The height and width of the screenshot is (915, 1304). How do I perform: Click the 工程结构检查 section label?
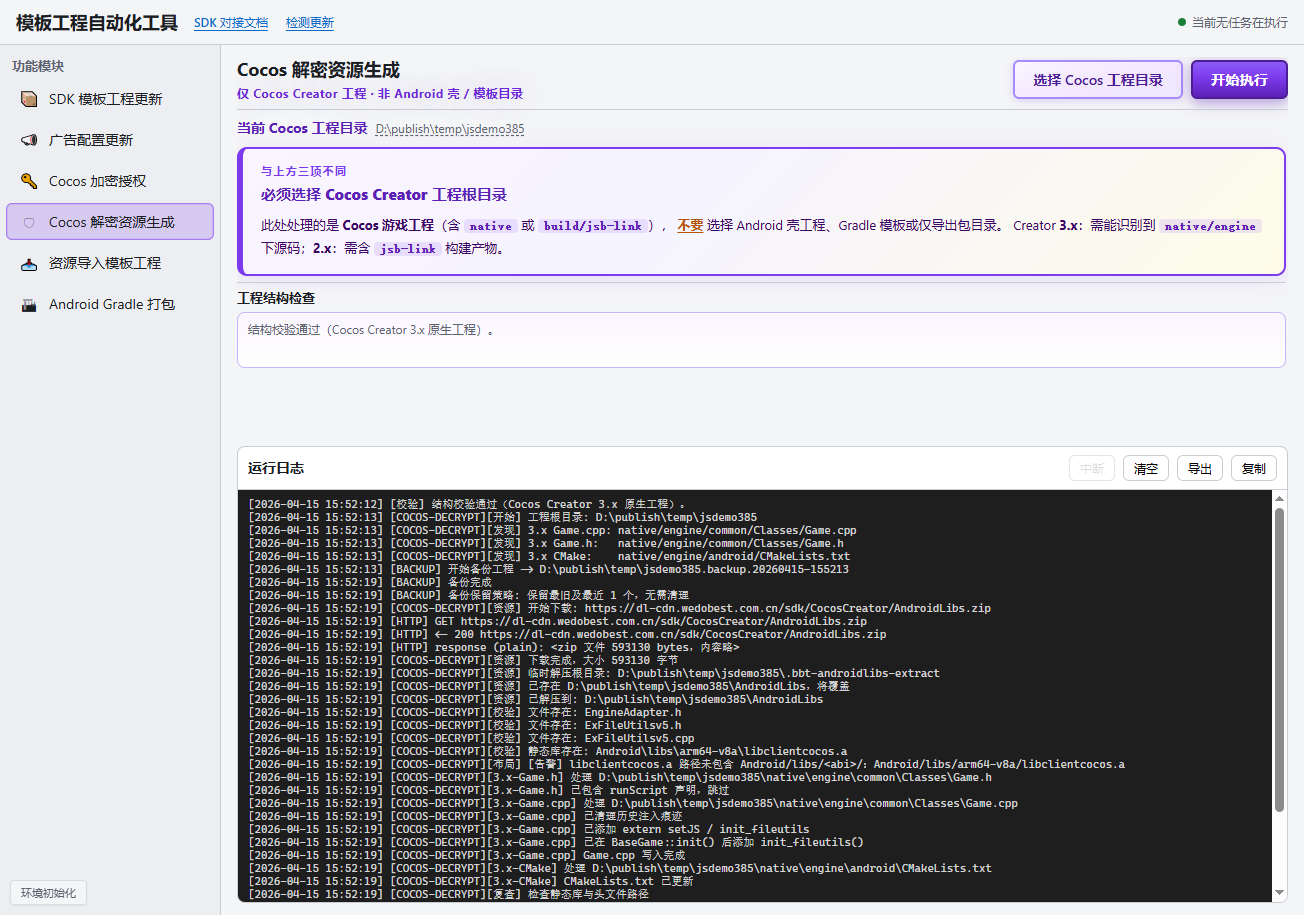pos(277,298)
